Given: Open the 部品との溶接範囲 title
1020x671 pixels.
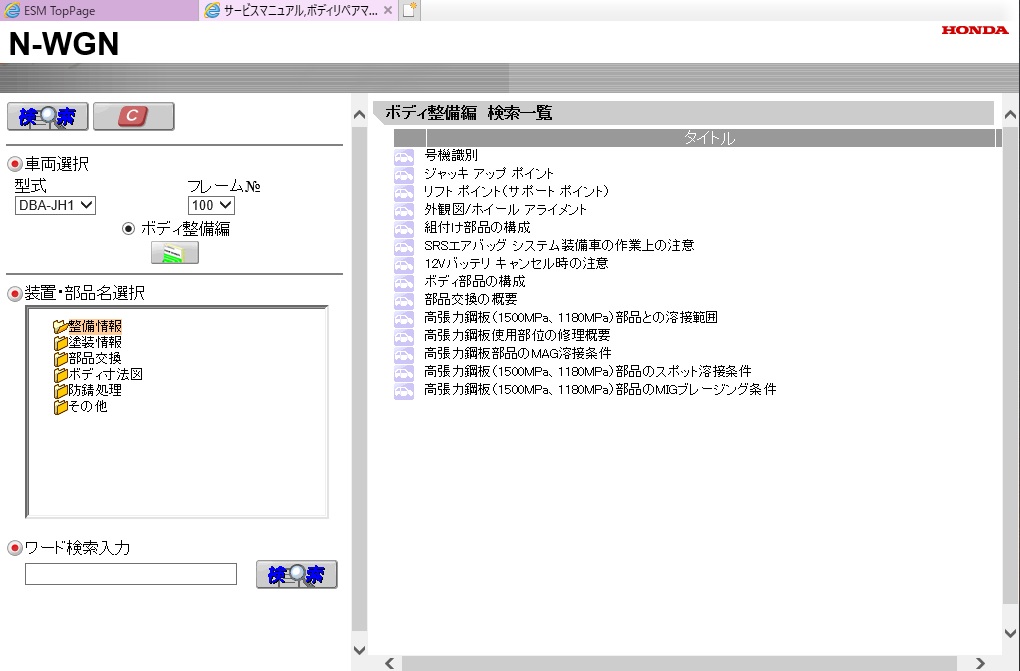Looking at the screenshot, I should coord(571,317).
